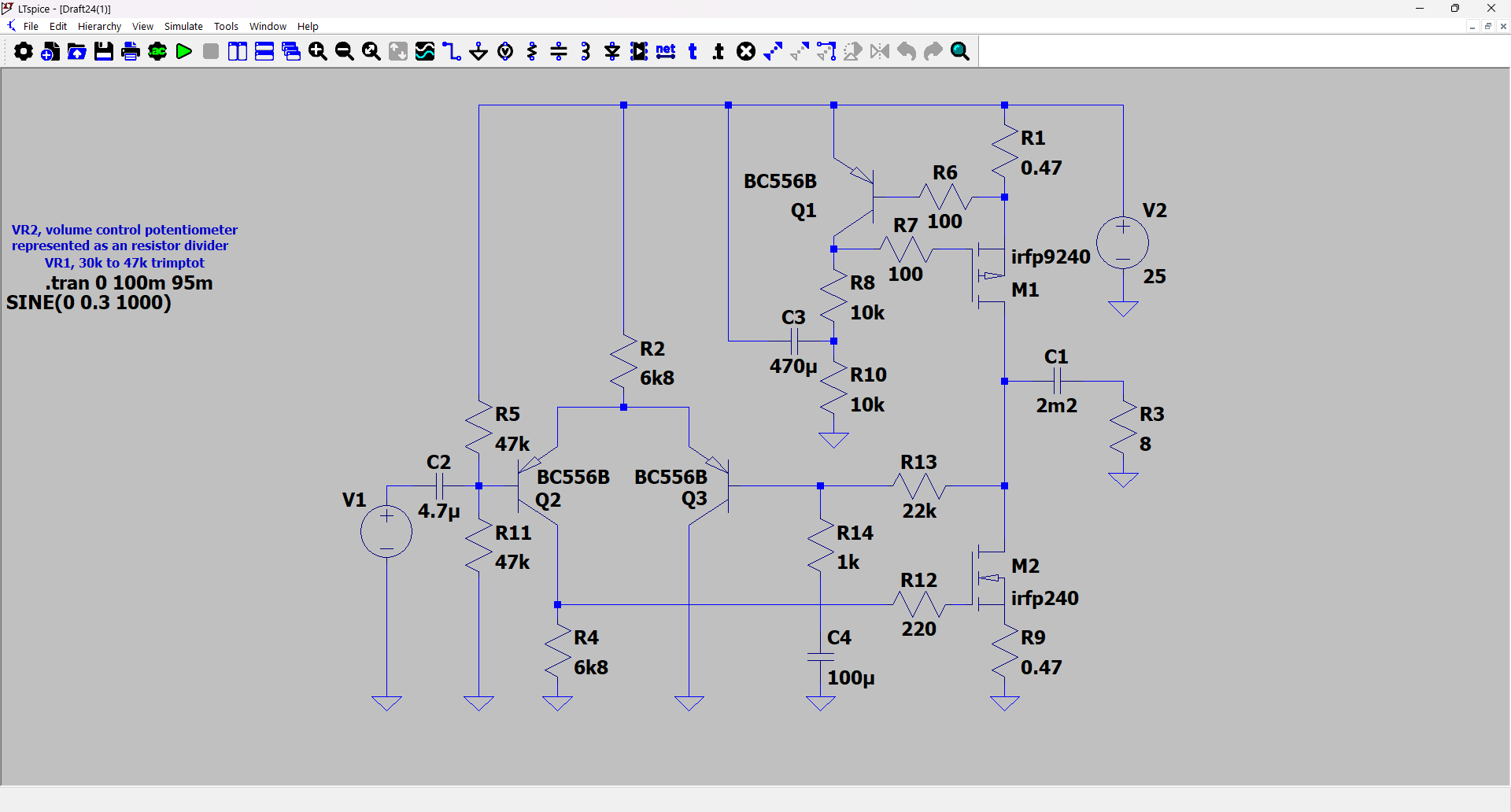Activate the Move tool
This screenshot has width=1511, height=812.
tap(826, 52)
